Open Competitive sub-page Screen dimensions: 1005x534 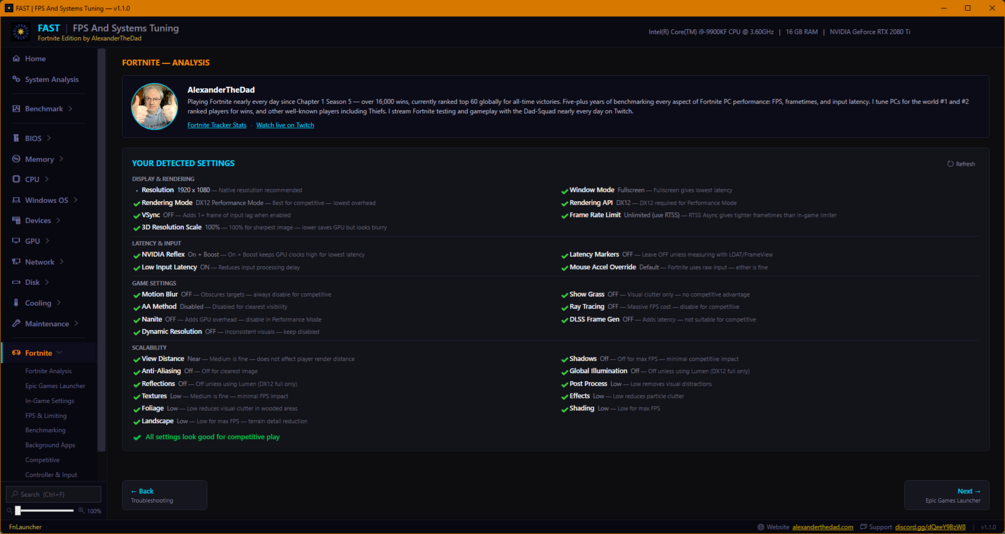(x=42, y=460)
